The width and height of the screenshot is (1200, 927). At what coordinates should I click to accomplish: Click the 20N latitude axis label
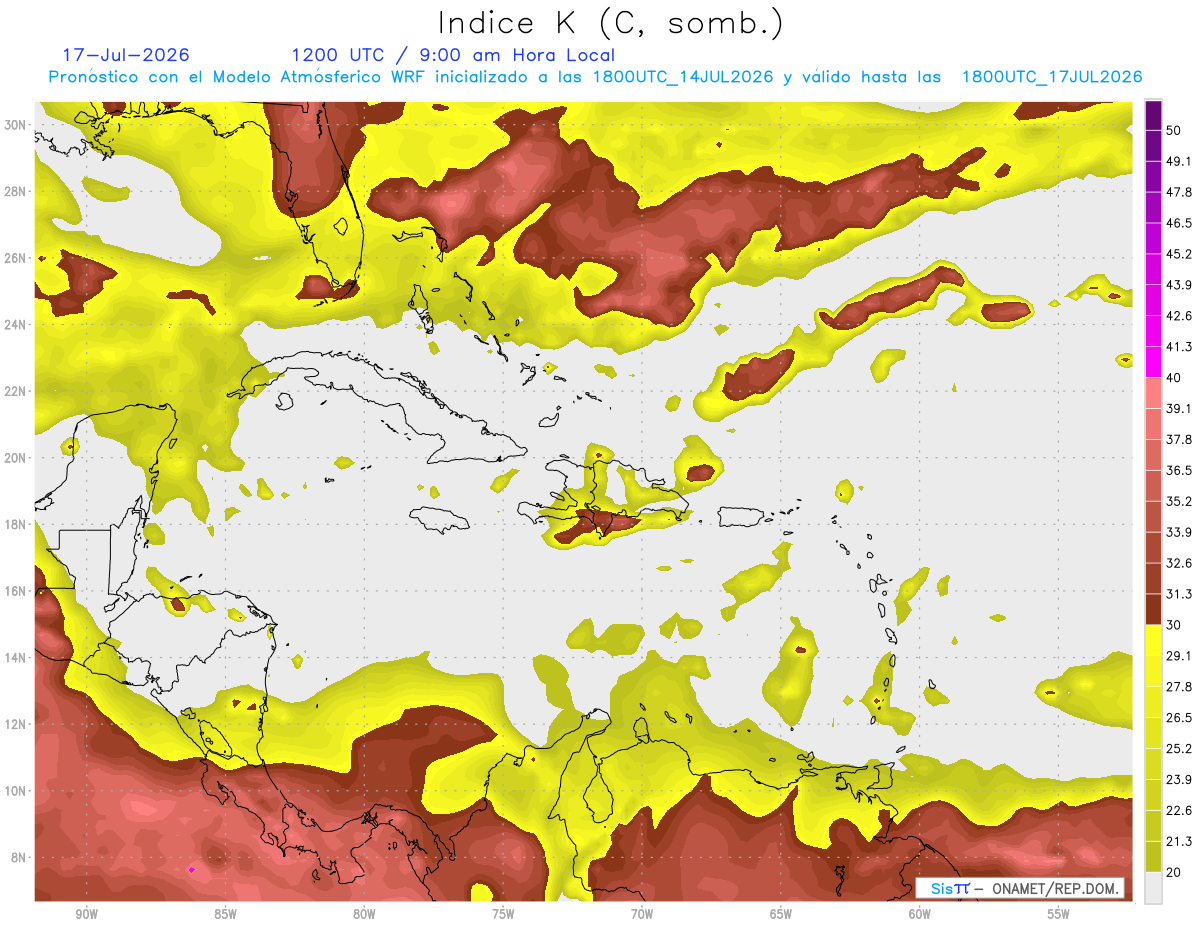[x=15, y=458]
